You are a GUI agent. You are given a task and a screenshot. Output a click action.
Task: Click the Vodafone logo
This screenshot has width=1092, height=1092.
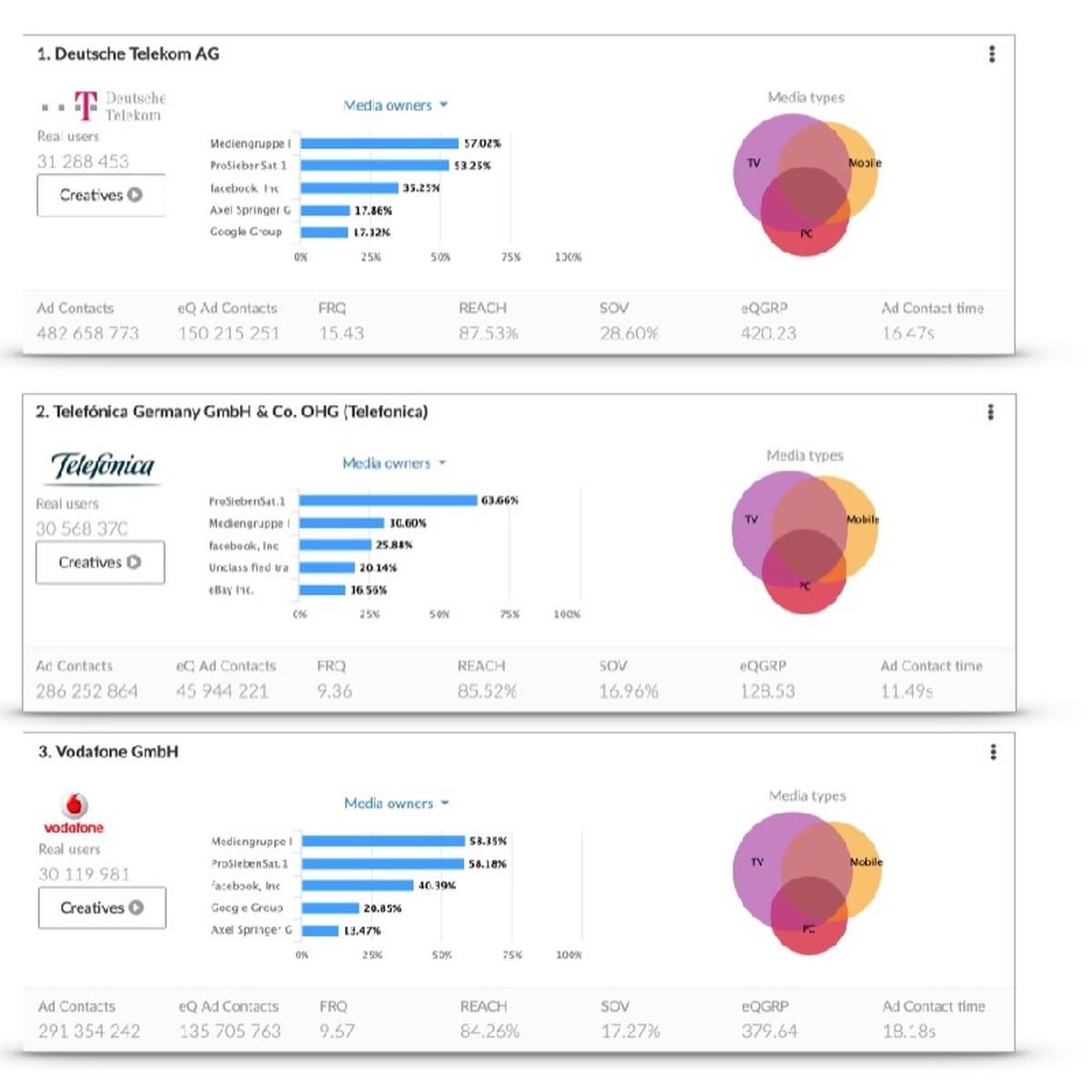tap(74, 814)
